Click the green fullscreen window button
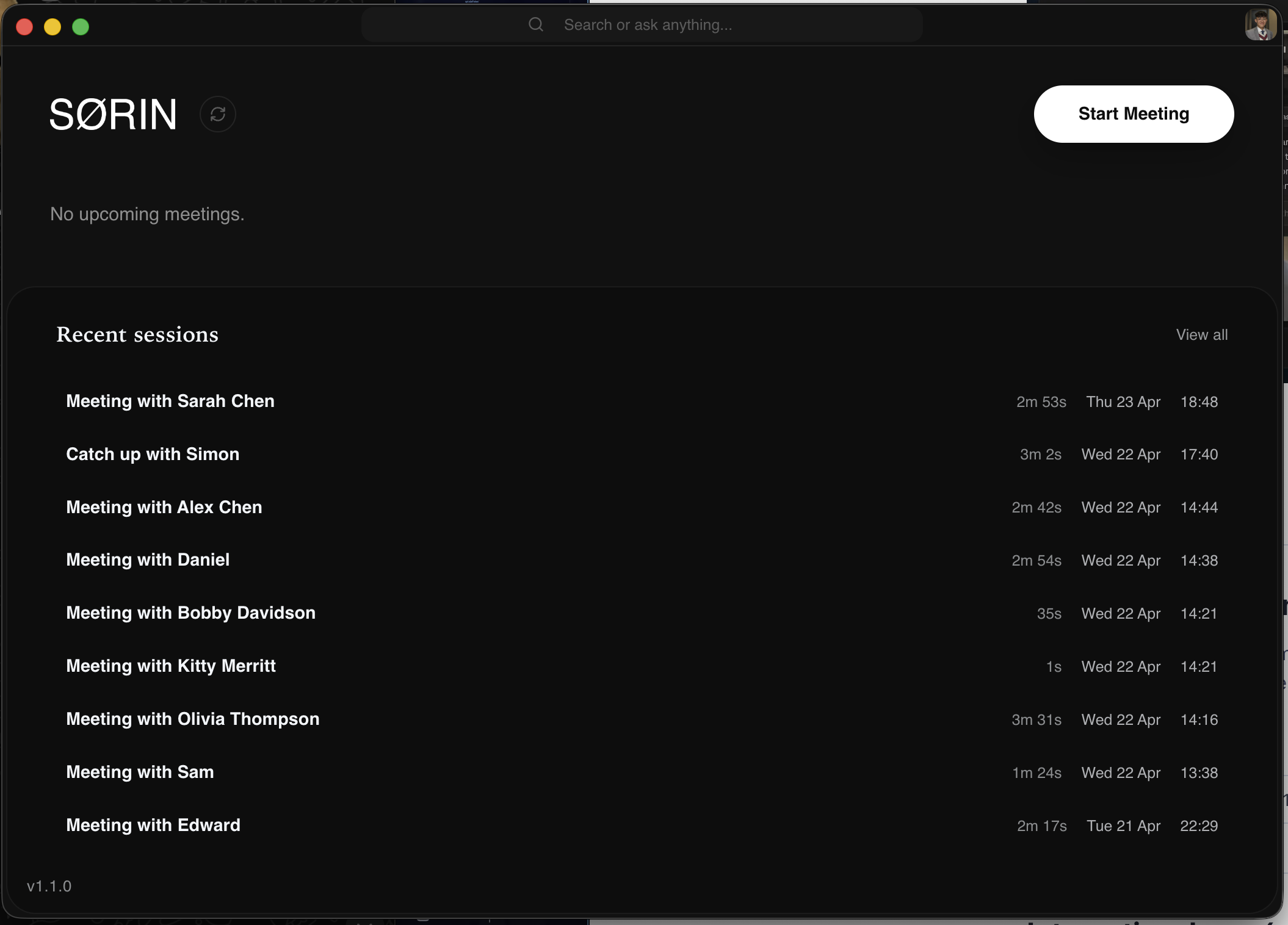 click(x=81, y=27)
